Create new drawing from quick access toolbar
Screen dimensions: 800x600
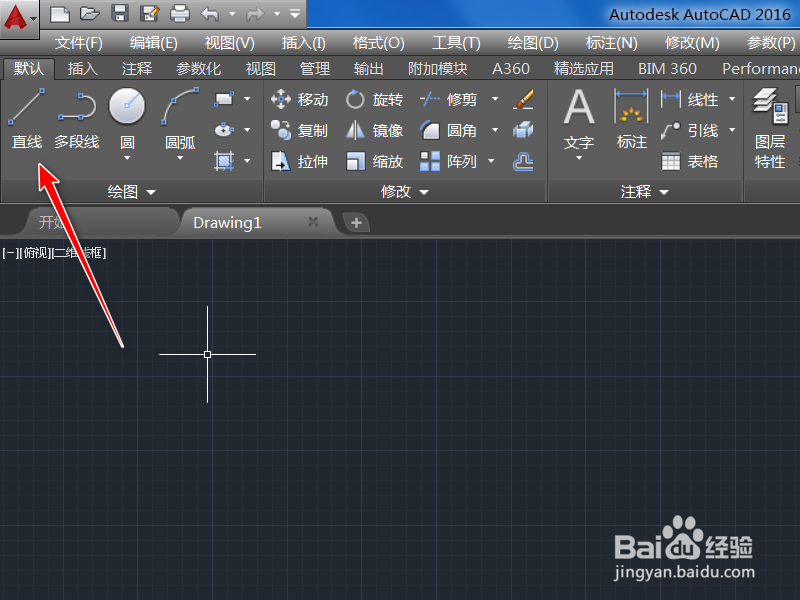pos(60,14)
